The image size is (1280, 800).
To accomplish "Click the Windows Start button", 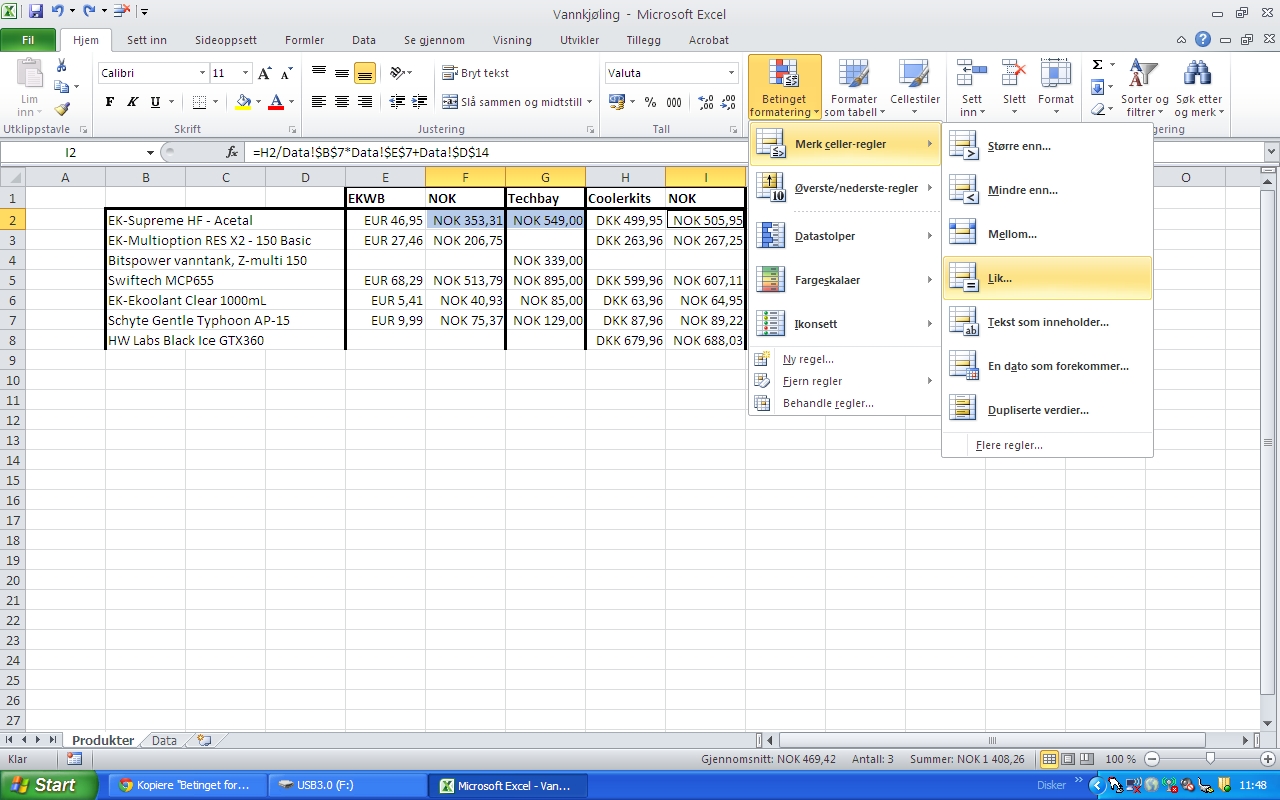I will (x=48, y=785).
